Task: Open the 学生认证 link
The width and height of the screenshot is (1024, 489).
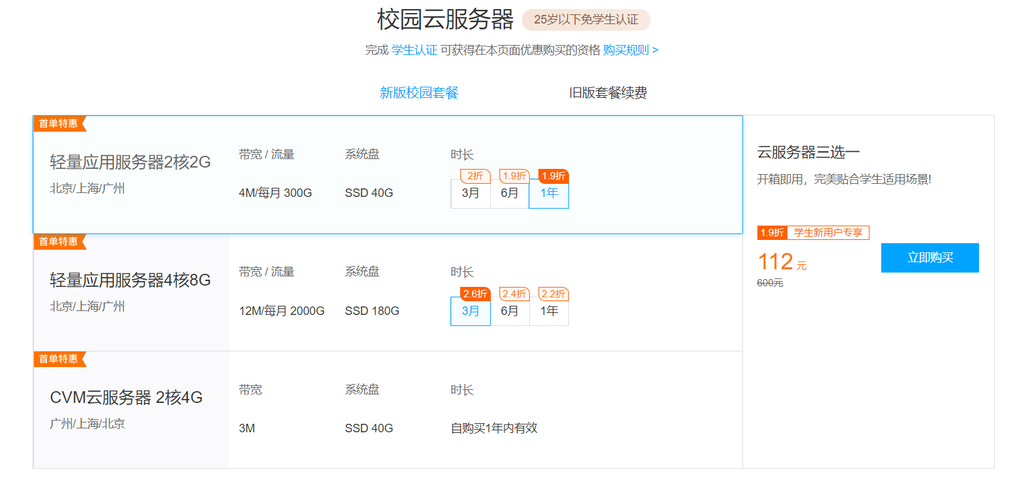Action: [x=414, y=50]
